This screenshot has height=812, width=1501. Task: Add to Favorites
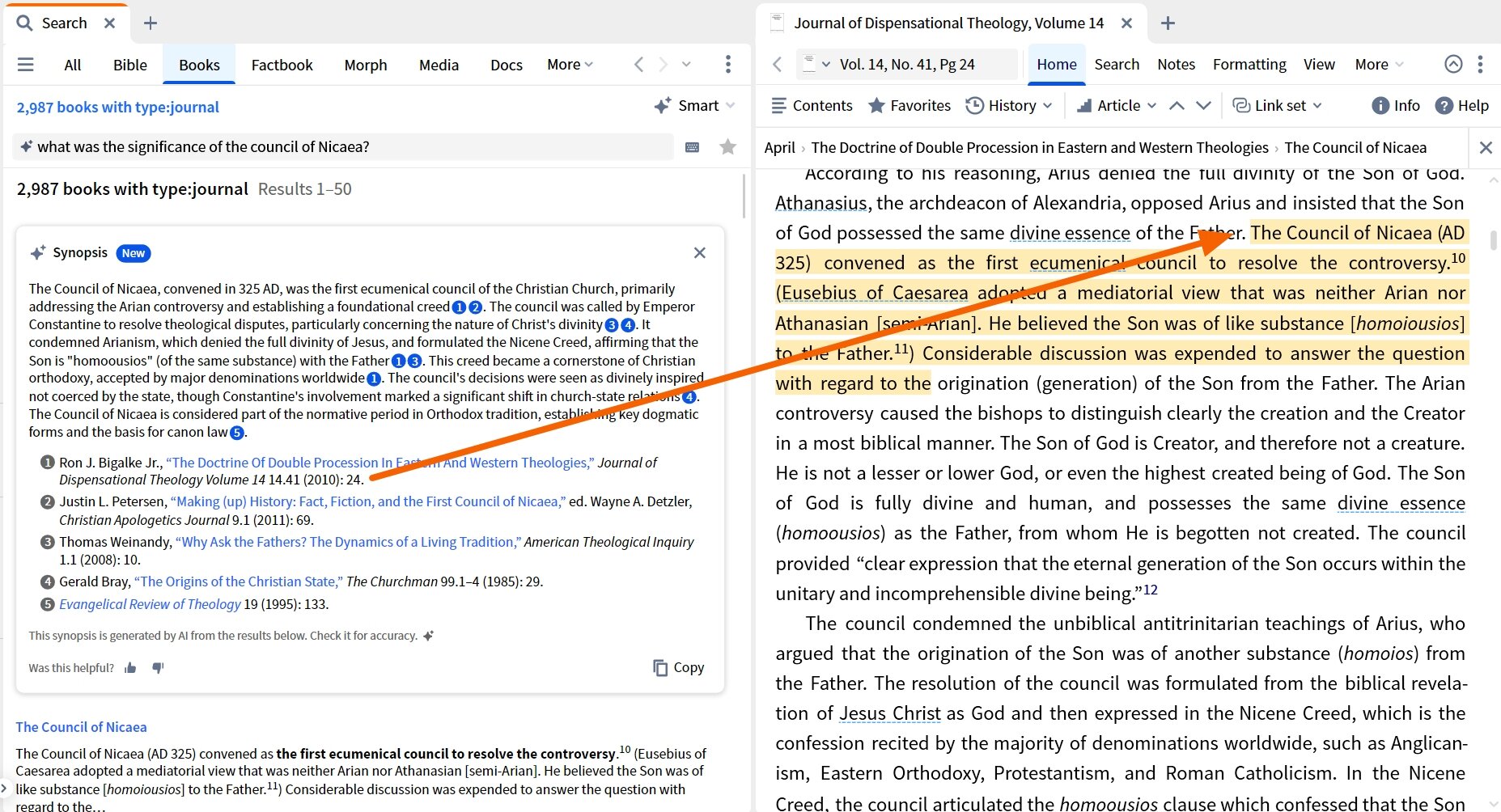point(909,105)
